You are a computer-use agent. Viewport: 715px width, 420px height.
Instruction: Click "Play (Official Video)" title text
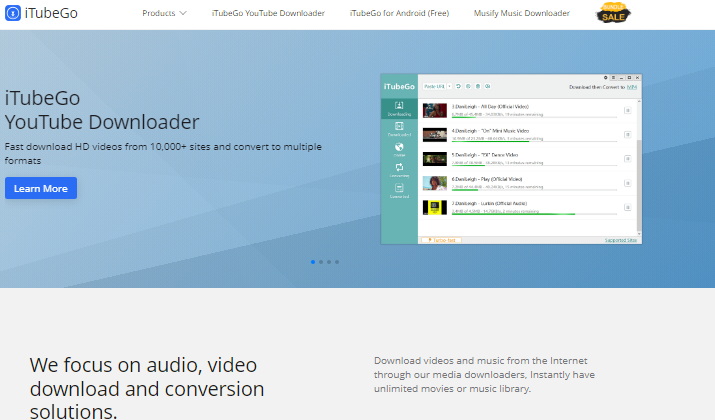point(487,179)
